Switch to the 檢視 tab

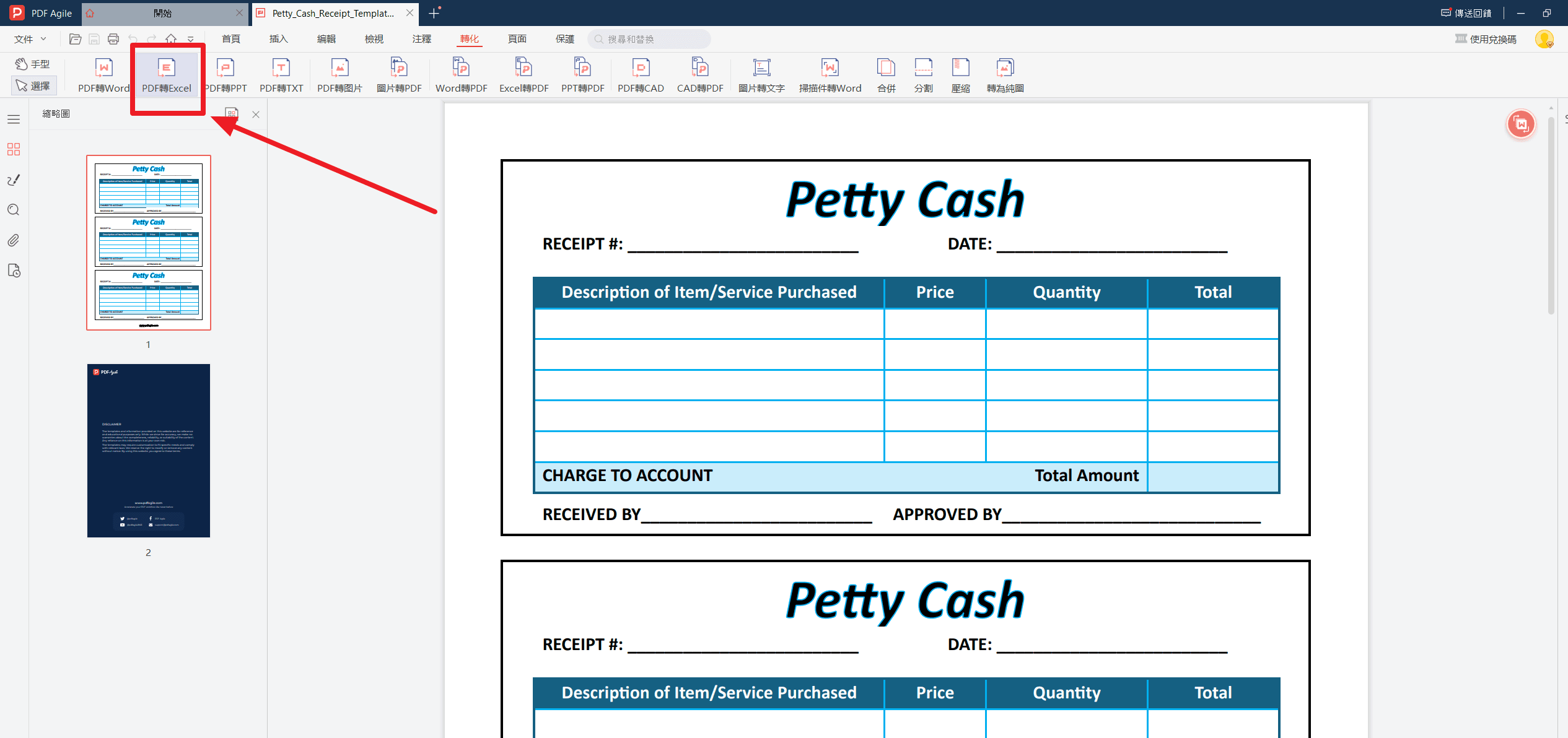point(374,39)
